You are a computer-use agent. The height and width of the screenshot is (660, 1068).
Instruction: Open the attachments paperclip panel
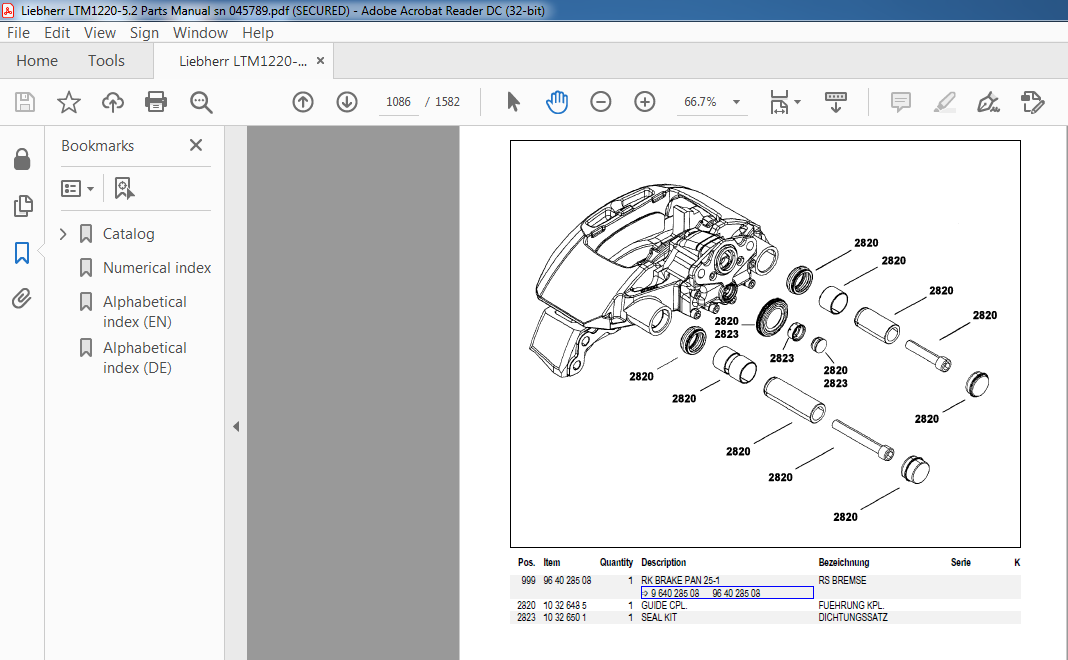pyautogui.click(x=22, y=298)
